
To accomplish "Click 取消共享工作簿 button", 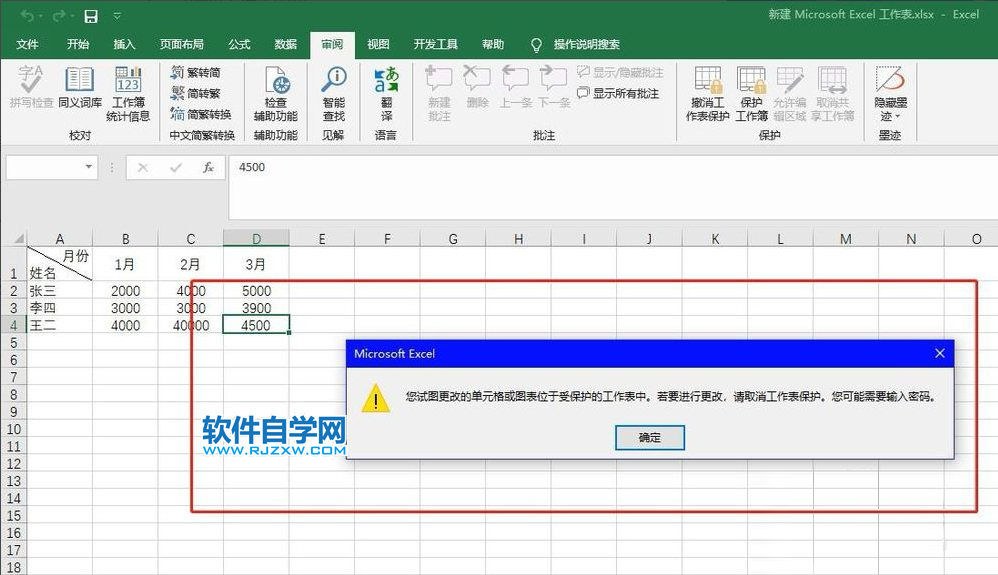I will point(833,94).
